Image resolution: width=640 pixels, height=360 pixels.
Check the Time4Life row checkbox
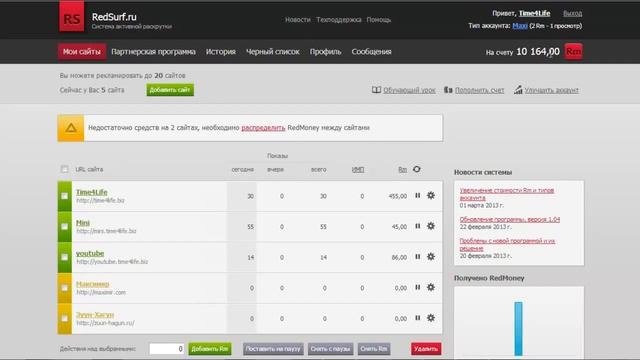tap(64, 196)
